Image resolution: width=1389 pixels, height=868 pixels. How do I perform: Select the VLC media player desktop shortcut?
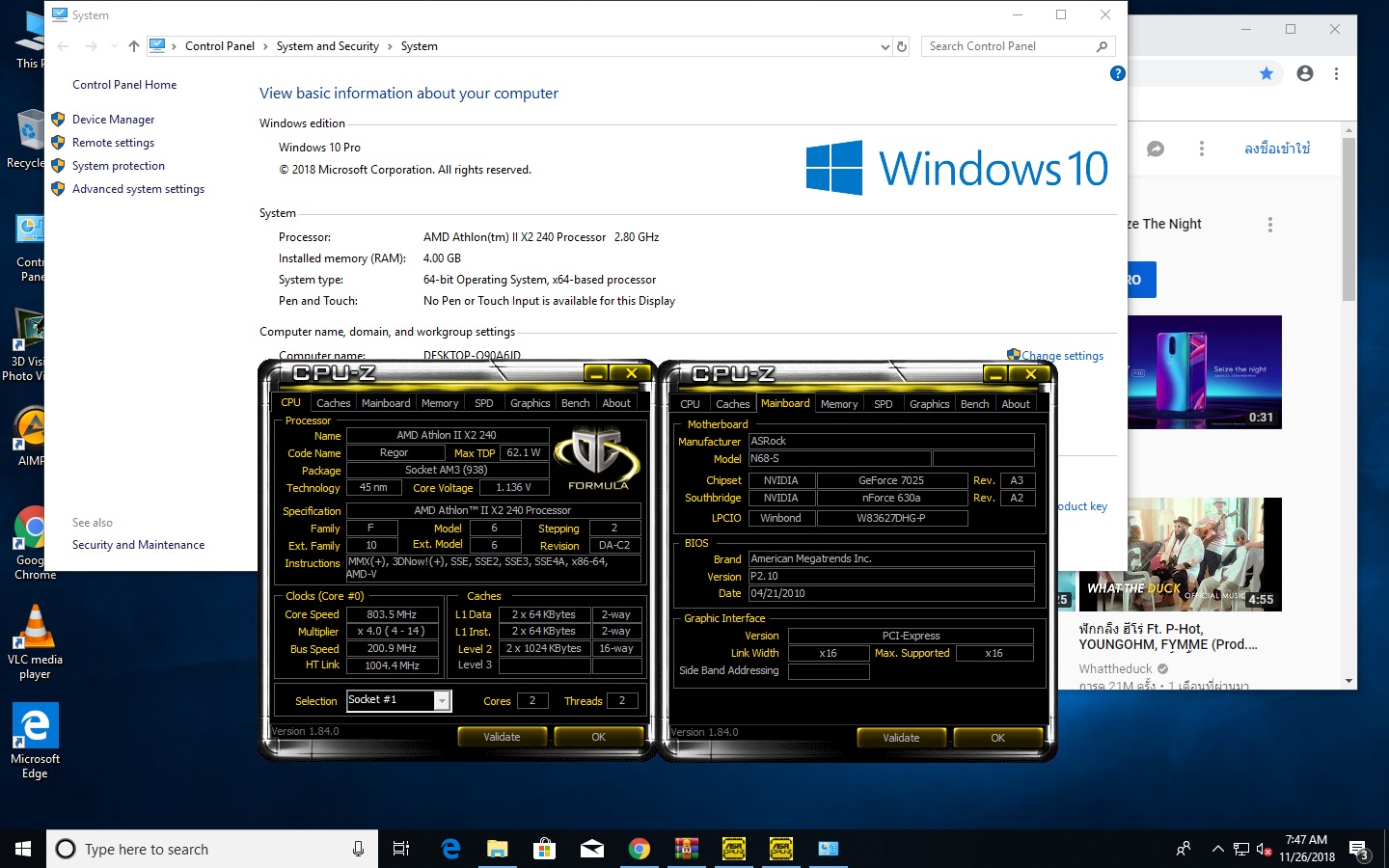pyautogui.click(x=35, y=642)
